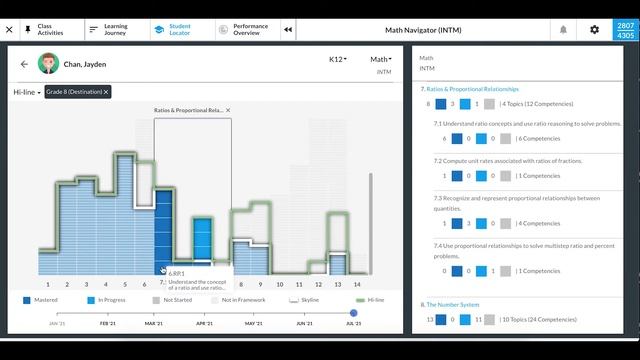Click the Student Locator graduation cap icon
640x360 pixels.
click(159, 29)
